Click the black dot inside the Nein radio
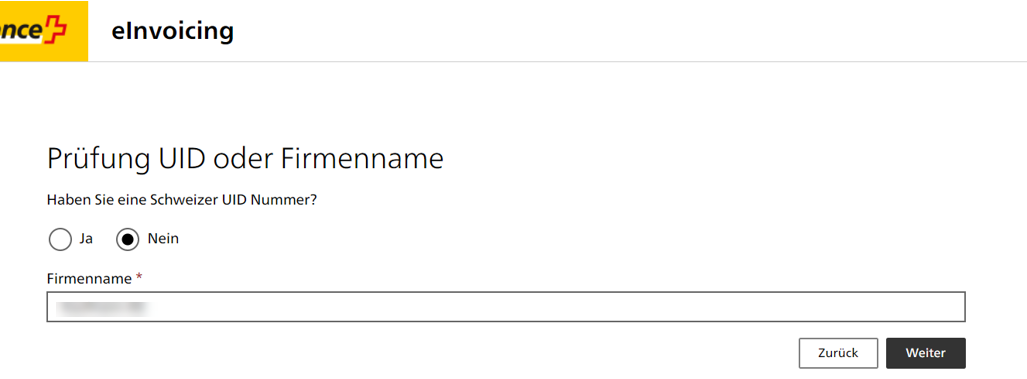Viewport: 1027px width, 379px height. (128, 240)
